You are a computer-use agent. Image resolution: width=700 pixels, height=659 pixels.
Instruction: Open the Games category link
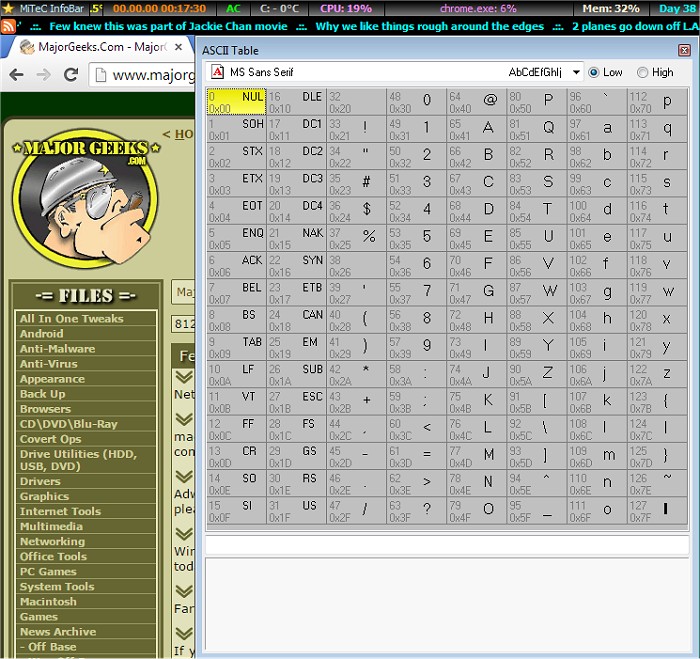39,617
